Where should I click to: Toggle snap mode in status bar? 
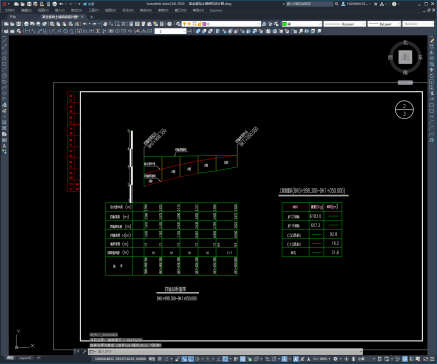tap(166, 359)
